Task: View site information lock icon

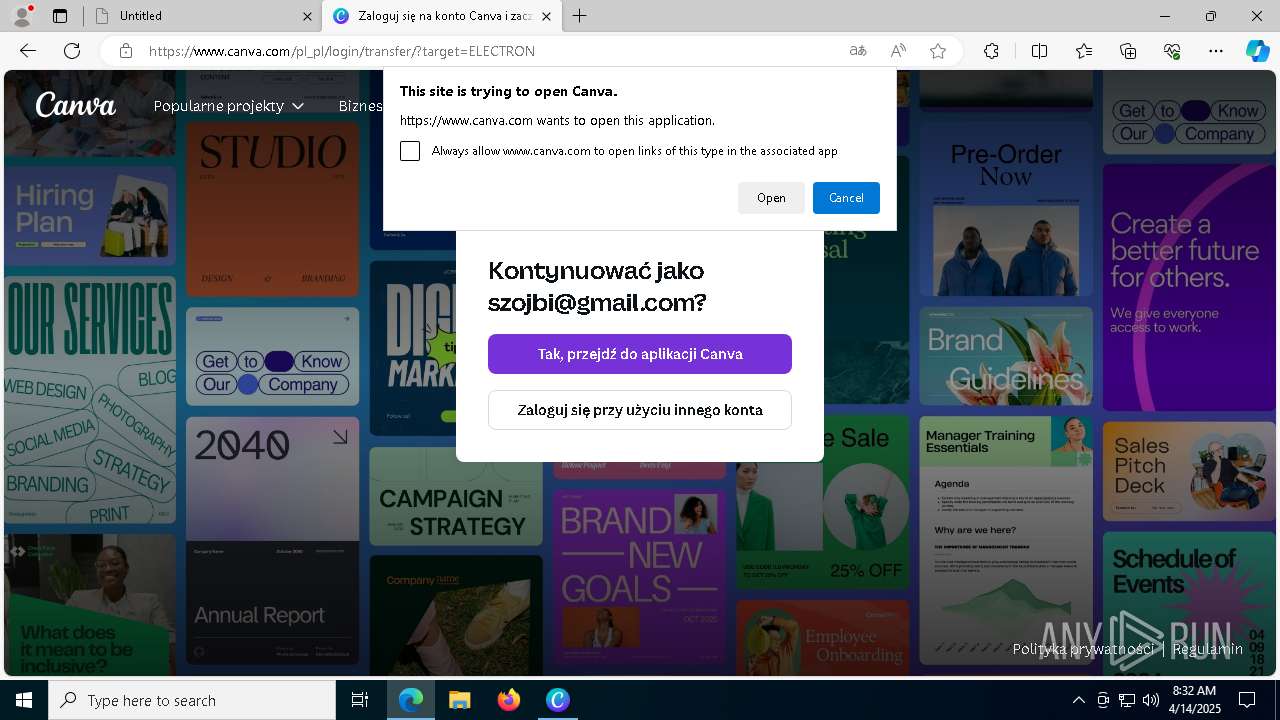Action: 125,51
